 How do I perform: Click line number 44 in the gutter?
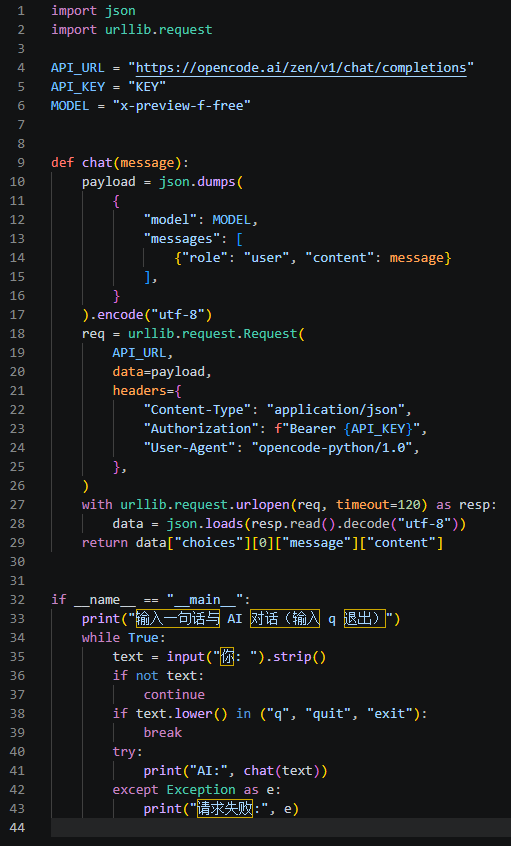pyautogui.click(x=17, y=827)
